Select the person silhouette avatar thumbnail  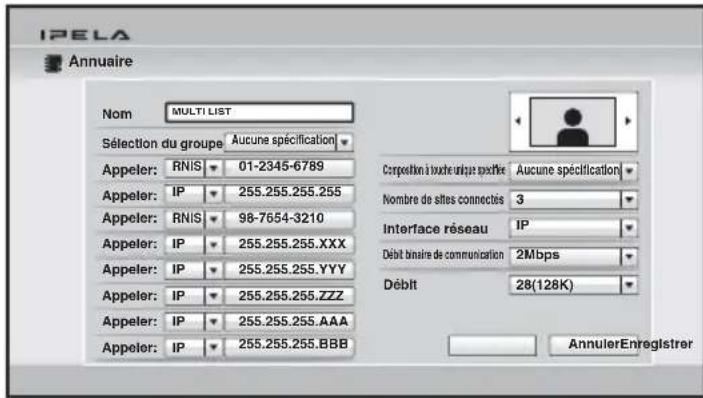point(573,122)
